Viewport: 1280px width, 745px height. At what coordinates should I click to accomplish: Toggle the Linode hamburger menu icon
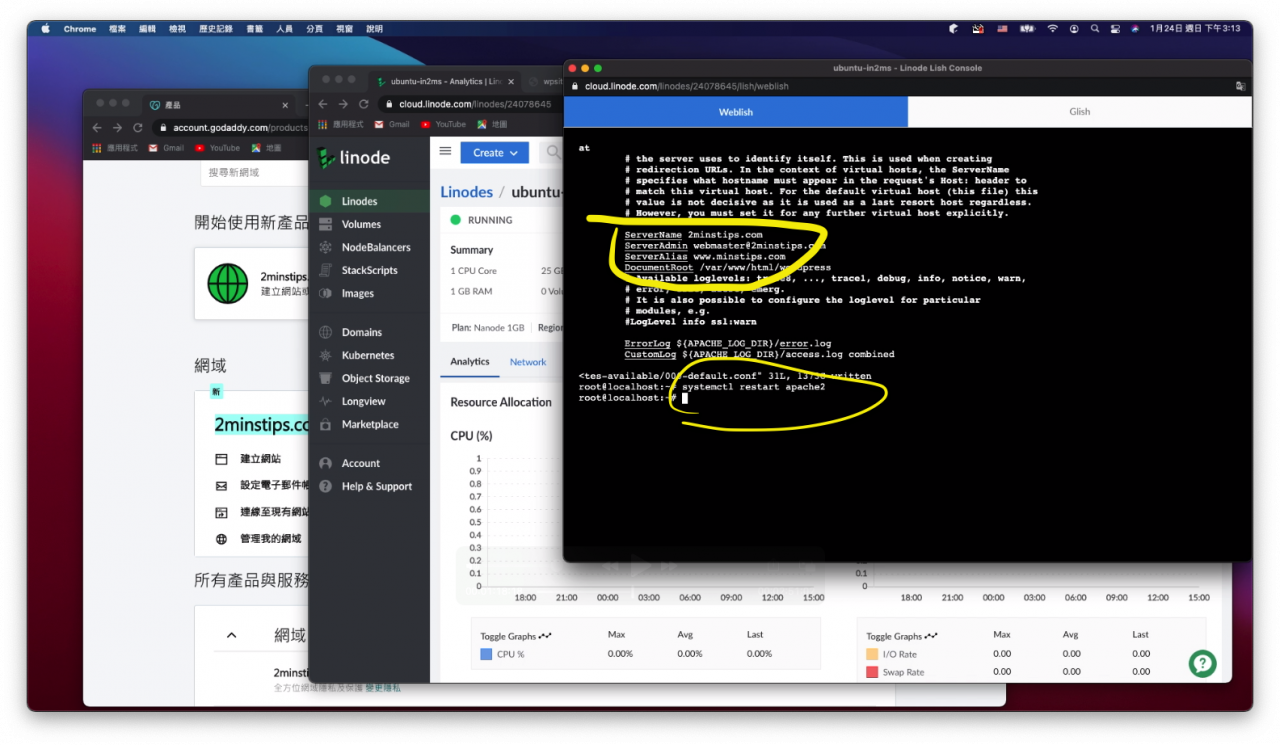(x=445, y=152)
